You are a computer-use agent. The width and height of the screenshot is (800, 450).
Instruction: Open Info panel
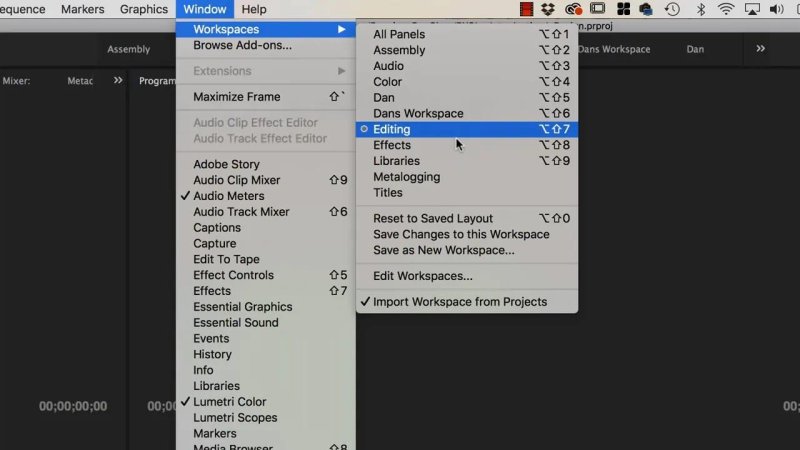[265, 370]
